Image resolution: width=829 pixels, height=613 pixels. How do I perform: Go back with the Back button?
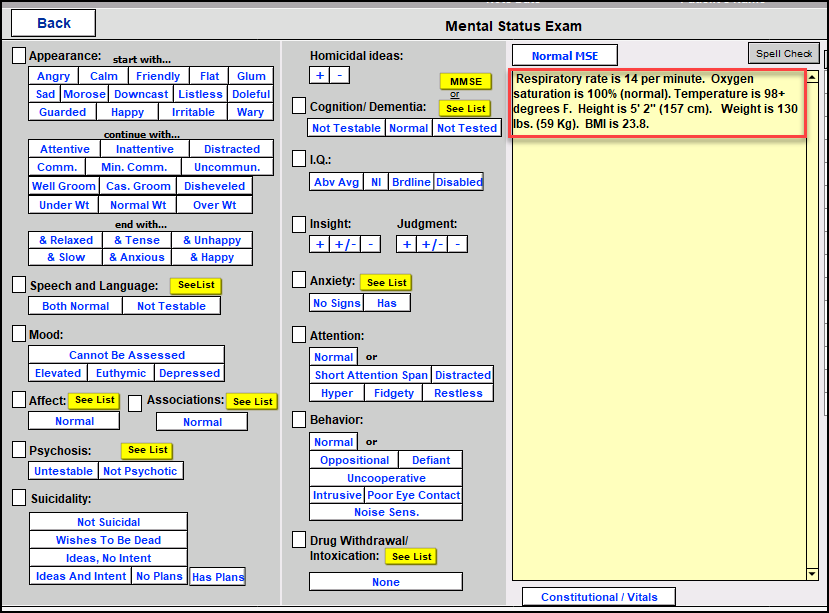[54, 23]
